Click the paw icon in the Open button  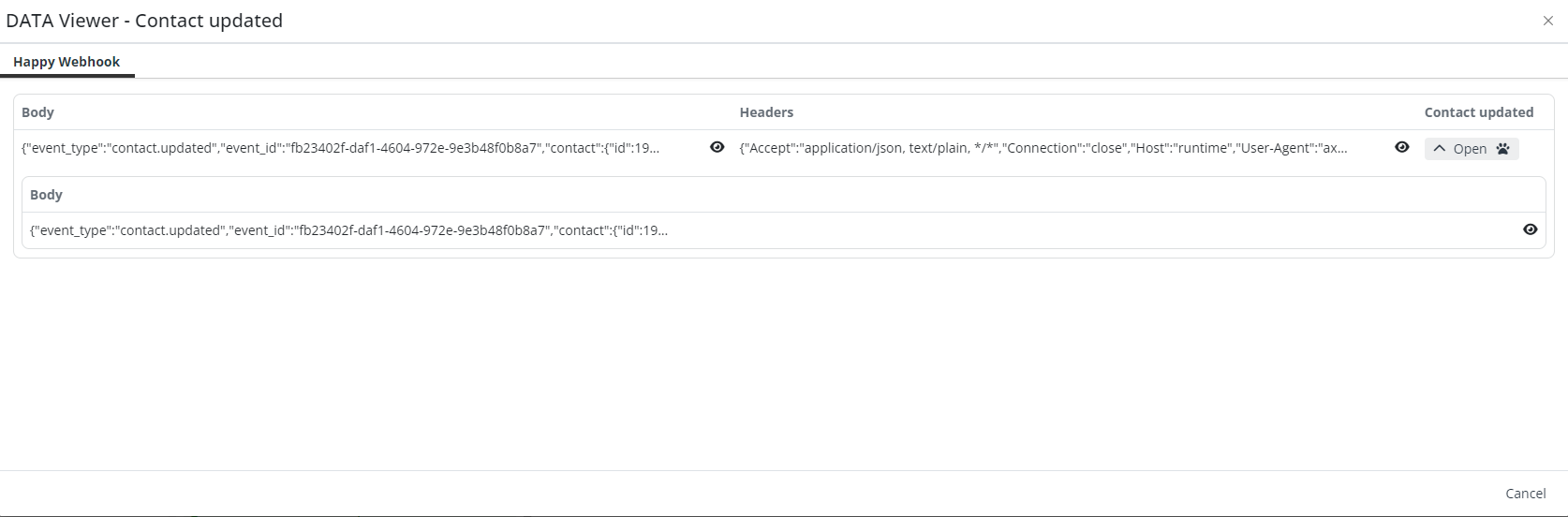point(1502,149)
